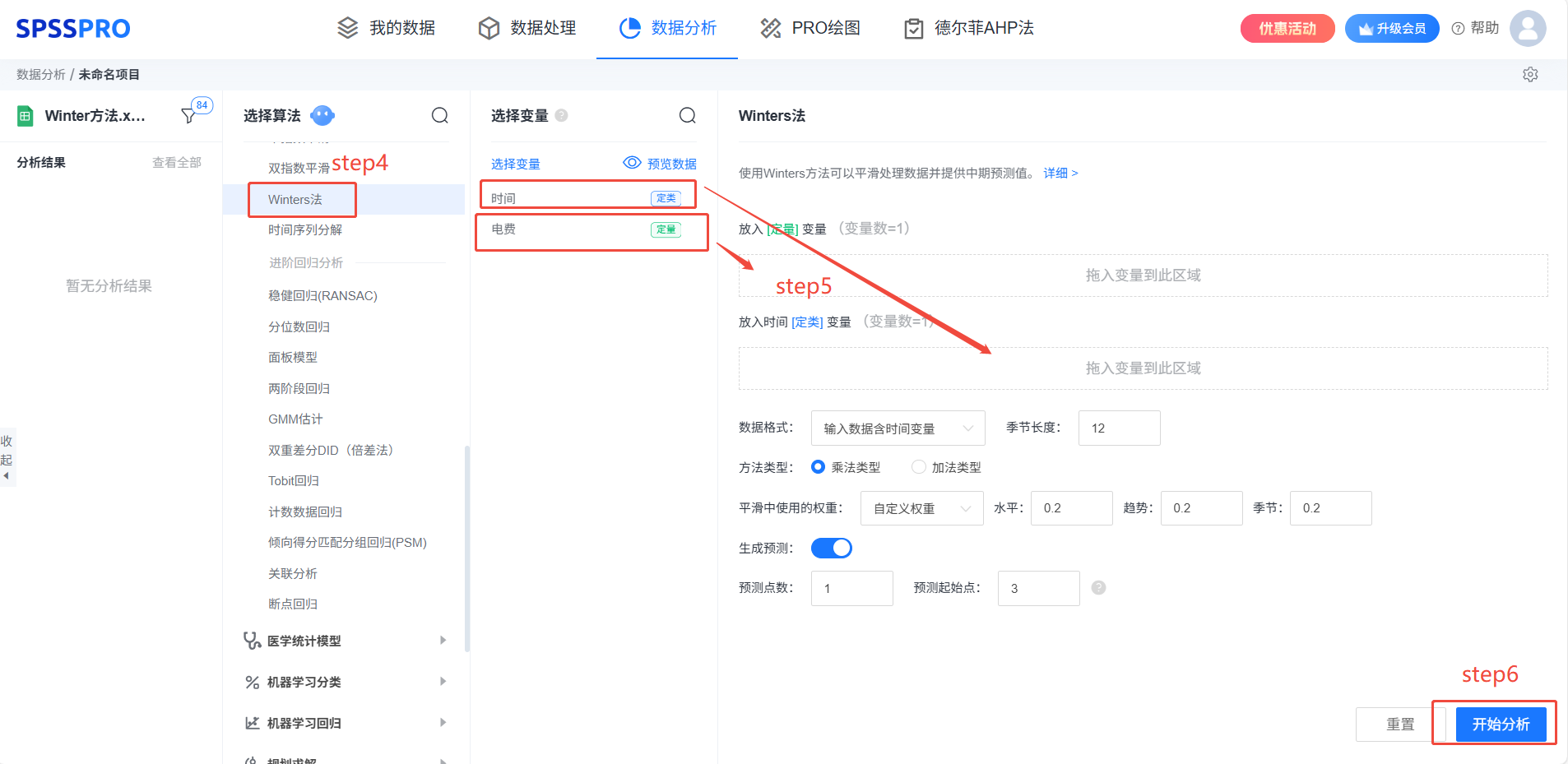Toggle the 生成预测 switch off
1568x764 pixels.
(832, 549)
